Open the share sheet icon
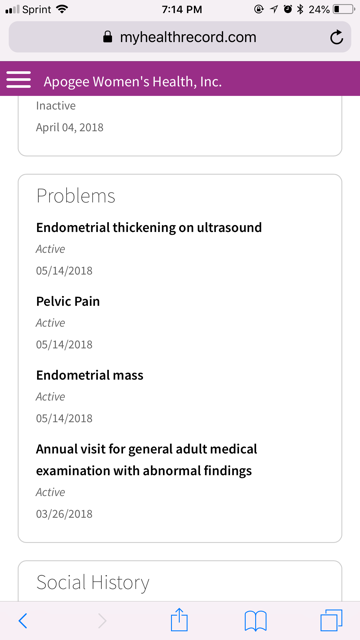 [179, 620]
